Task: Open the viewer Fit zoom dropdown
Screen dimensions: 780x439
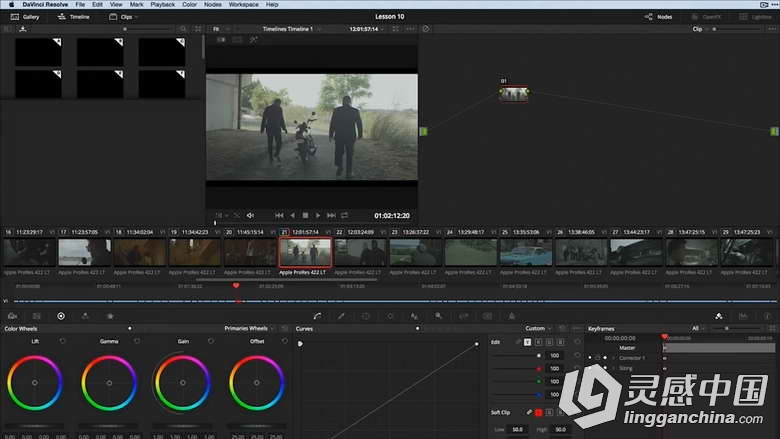Action: pyautogui.click(x=222, y=29)
